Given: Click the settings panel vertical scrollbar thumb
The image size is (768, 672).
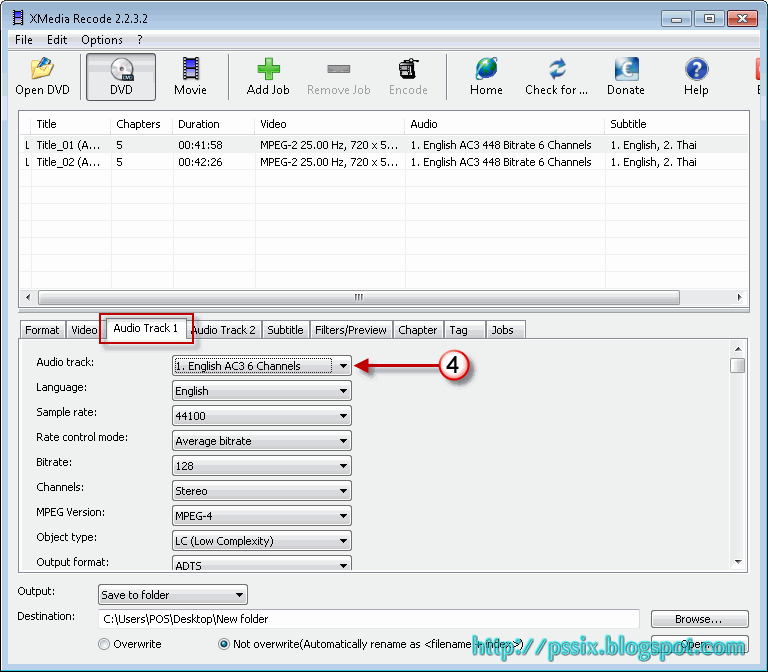Looking at the screenshot, I should coord(738,365).
